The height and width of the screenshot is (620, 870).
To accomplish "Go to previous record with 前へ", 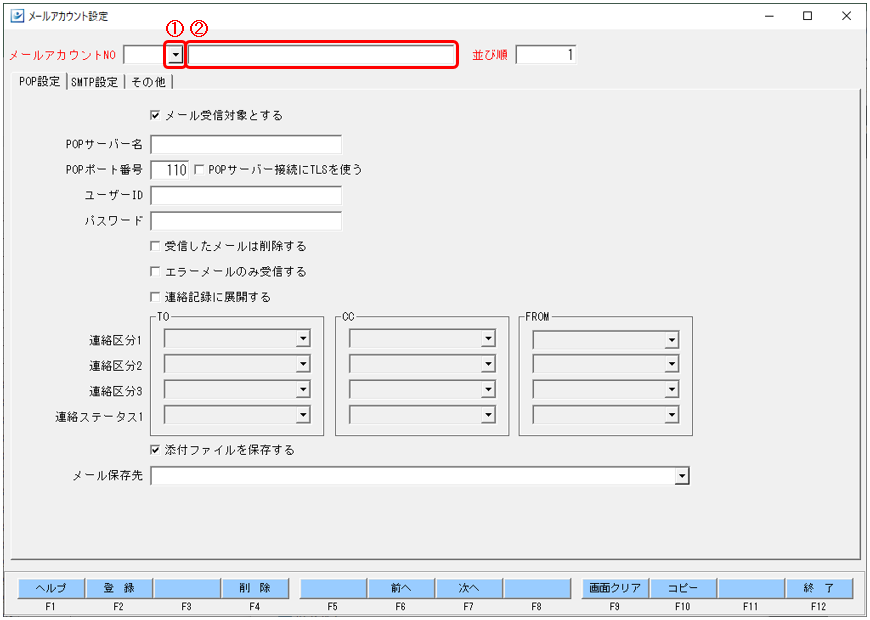I will click(401, 588).
